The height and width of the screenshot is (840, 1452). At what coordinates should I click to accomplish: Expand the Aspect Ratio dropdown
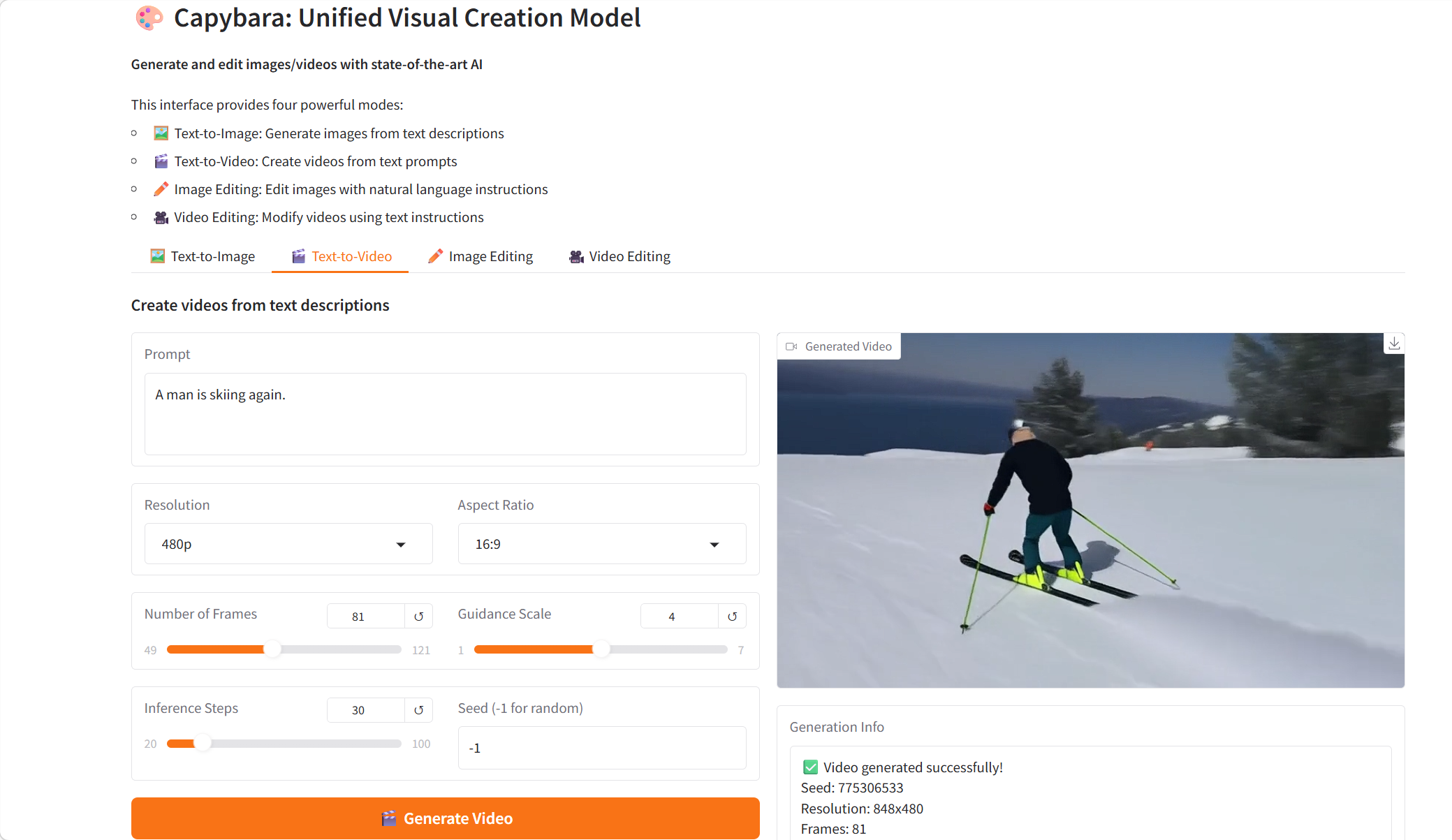(x=601, y=544)
